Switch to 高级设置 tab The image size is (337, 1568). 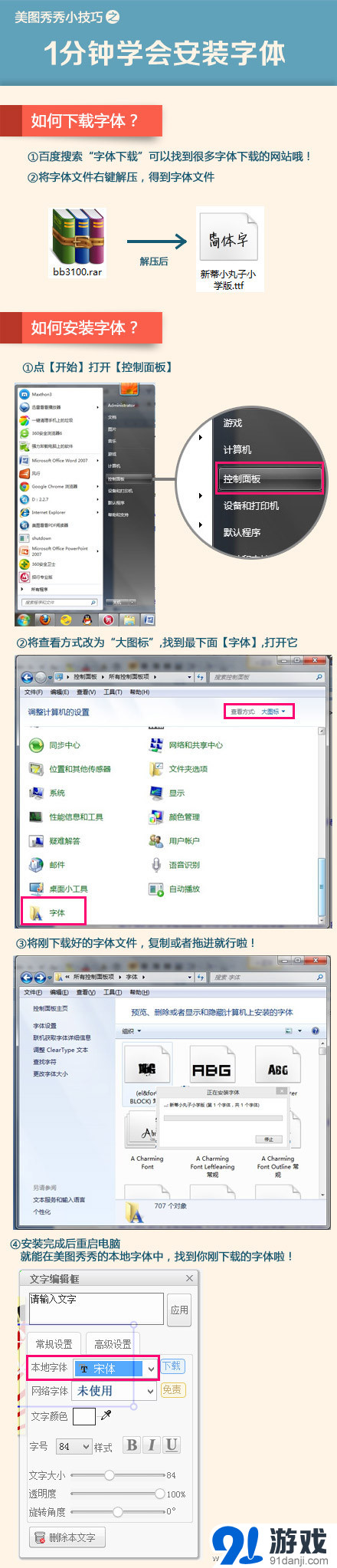pos(113,1343)
